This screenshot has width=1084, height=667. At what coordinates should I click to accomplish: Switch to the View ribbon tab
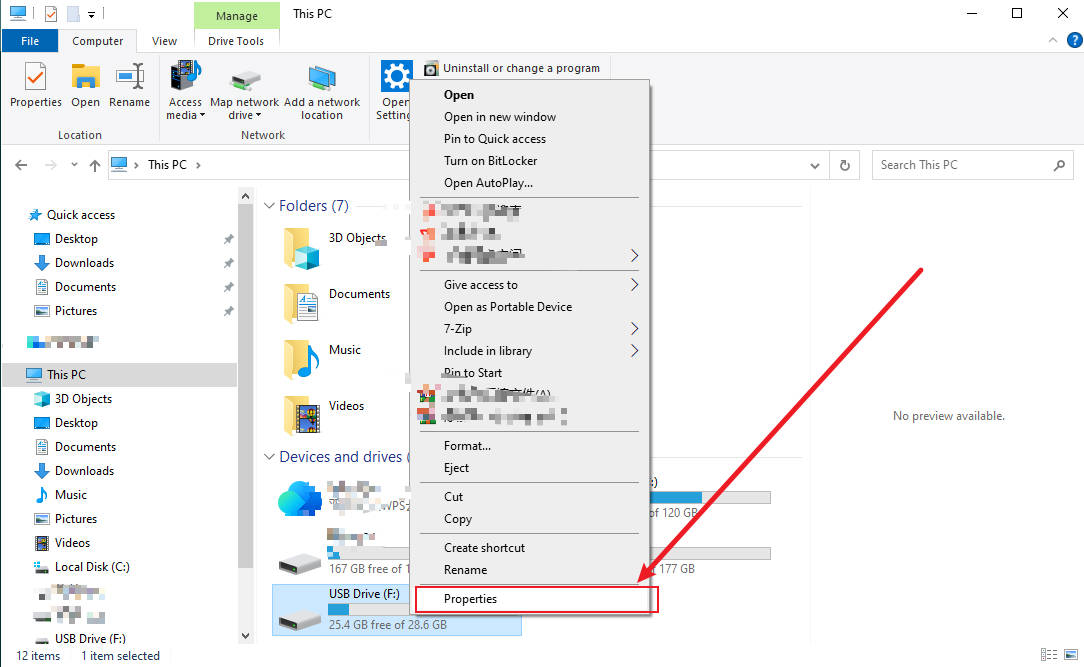(164, 41)
